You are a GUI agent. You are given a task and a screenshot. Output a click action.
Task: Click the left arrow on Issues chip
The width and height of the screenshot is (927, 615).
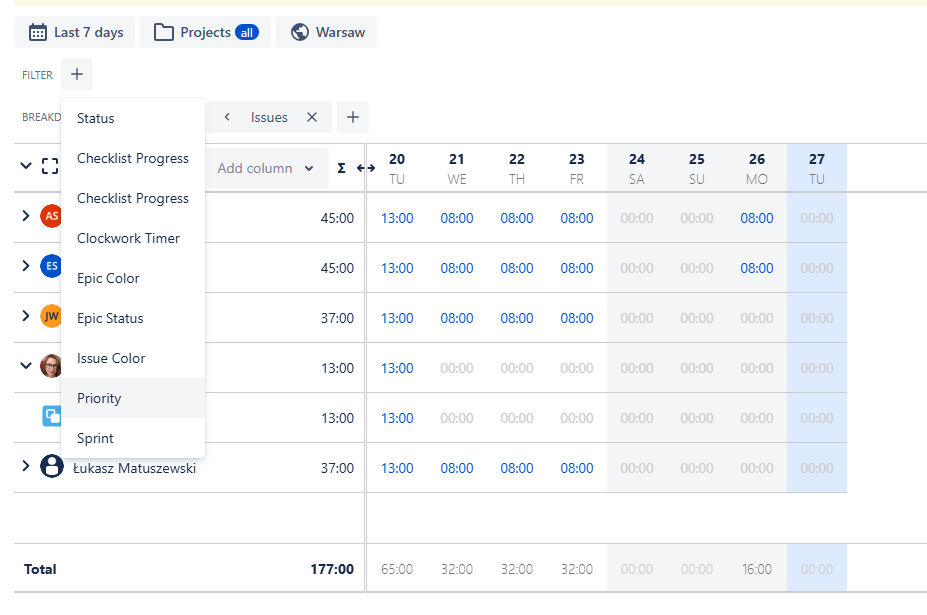(227, 117)
